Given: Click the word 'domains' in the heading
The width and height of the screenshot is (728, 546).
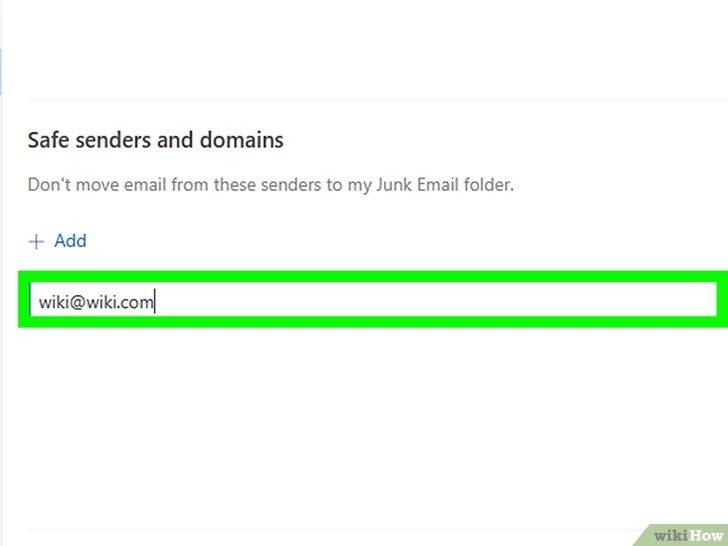Looking at the screenshot, I should point(241,140).
